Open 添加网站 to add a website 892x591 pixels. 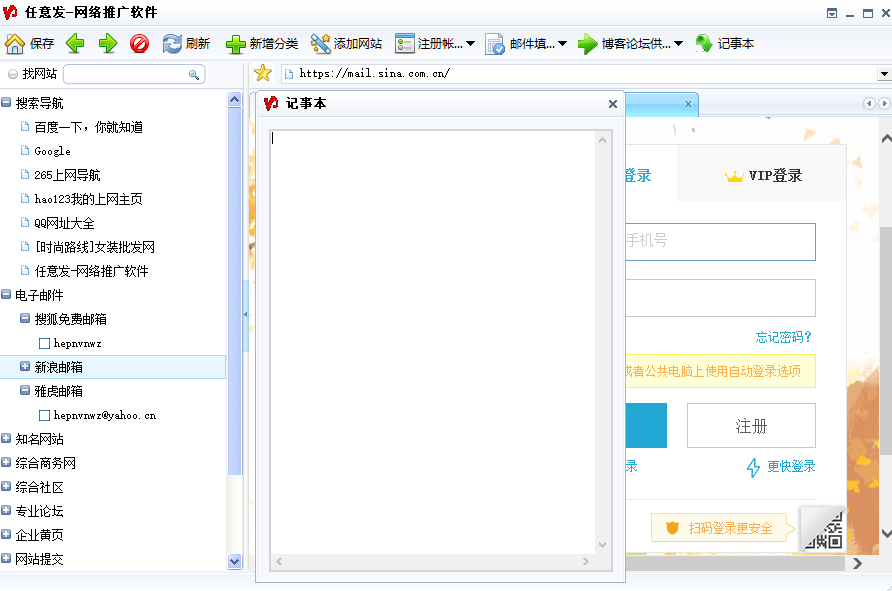coord(346,44)
